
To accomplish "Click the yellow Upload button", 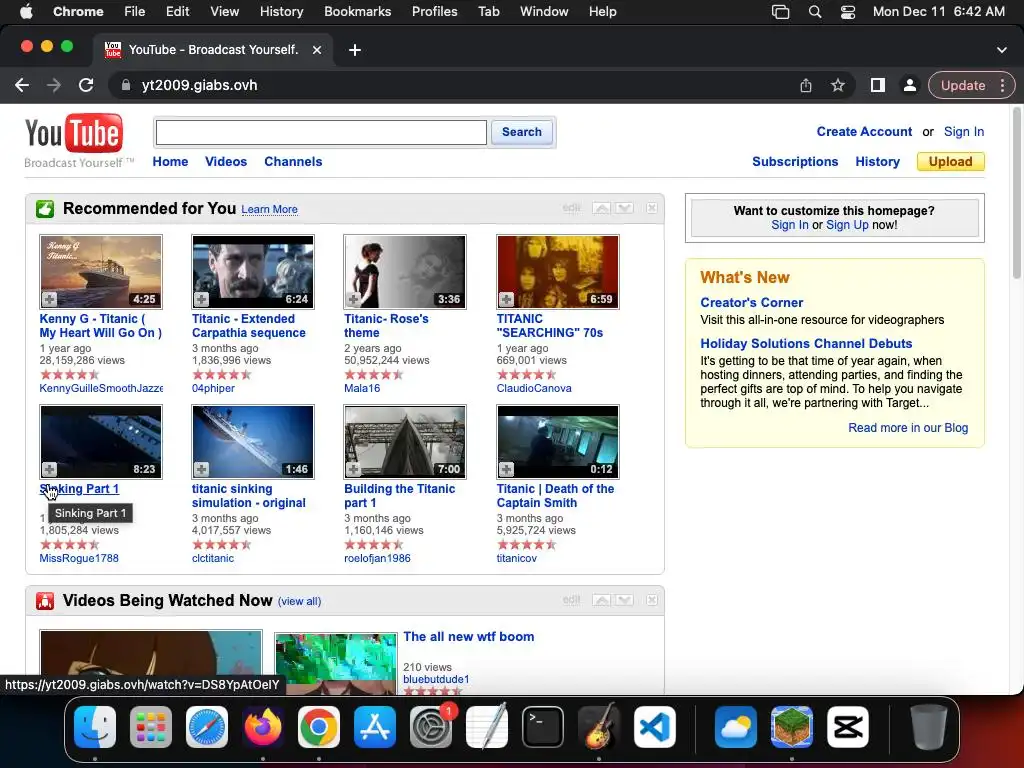I will [x=951, y=161].
